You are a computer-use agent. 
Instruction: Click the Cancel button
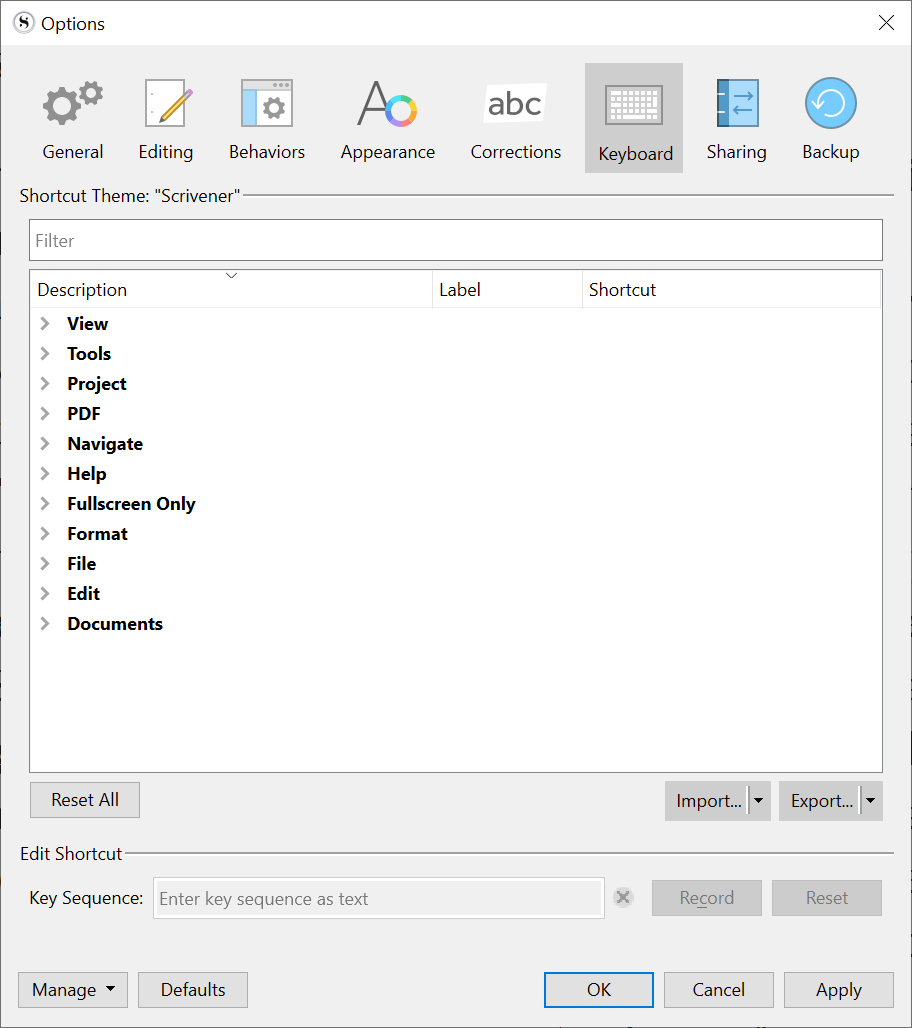[x=719, y=989]
